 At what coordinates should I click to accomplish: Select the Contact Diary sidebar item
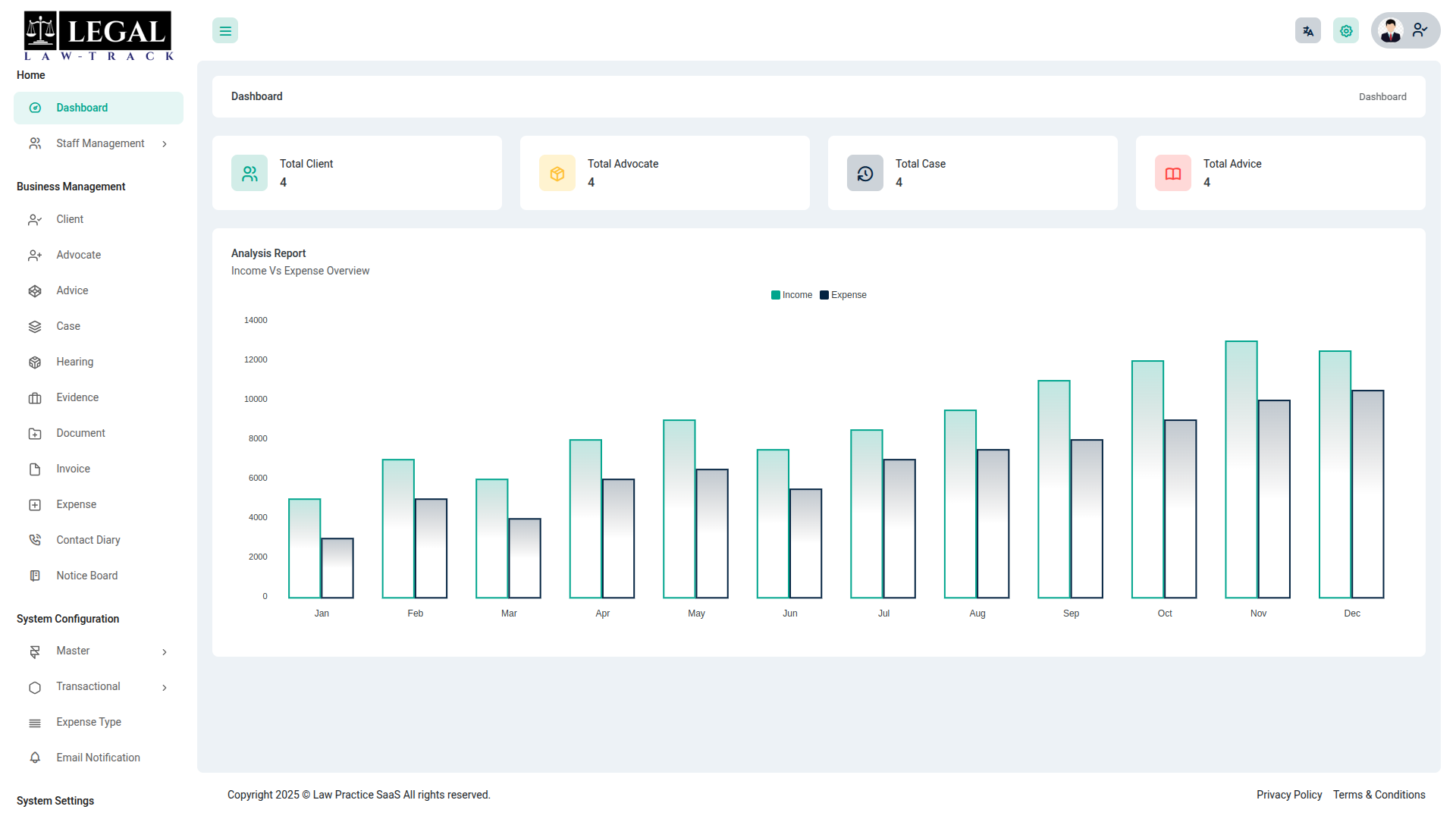pos(99,540)
